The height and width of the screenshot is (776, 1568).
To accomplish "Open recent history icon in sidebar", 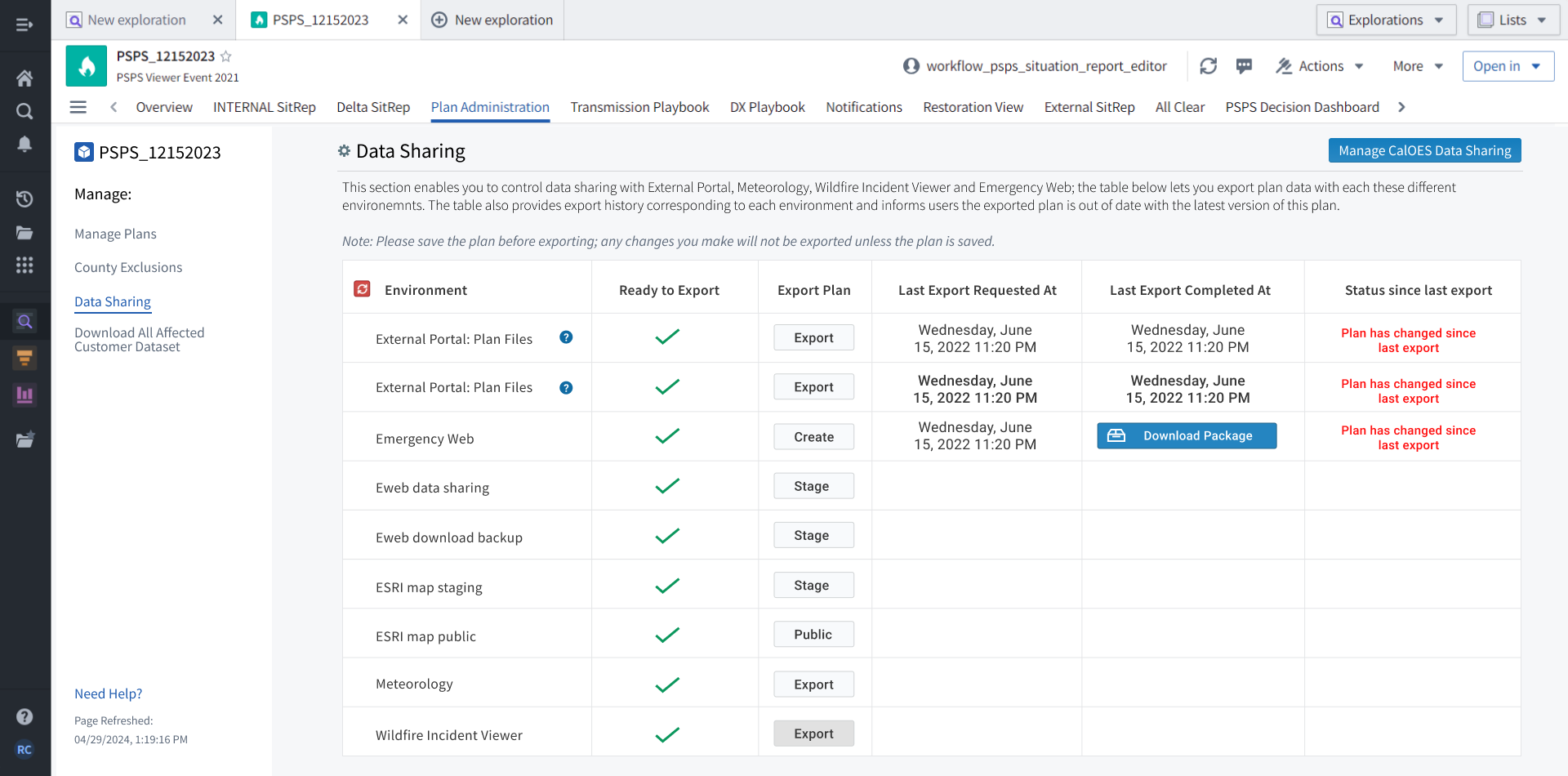I will pyautogui.click(x=24, y=198).
